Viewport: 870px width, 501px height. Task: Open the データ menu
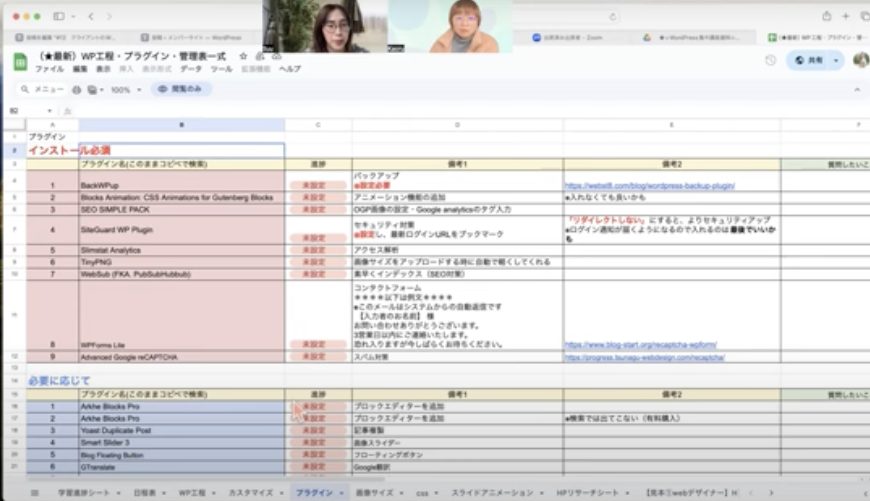(190, 70)
